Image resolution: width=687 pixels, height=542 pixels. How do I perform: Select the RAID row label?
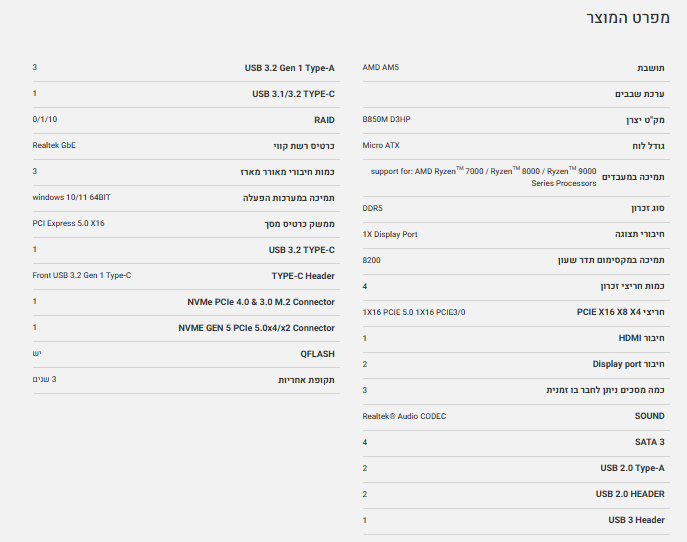[324, 120]
